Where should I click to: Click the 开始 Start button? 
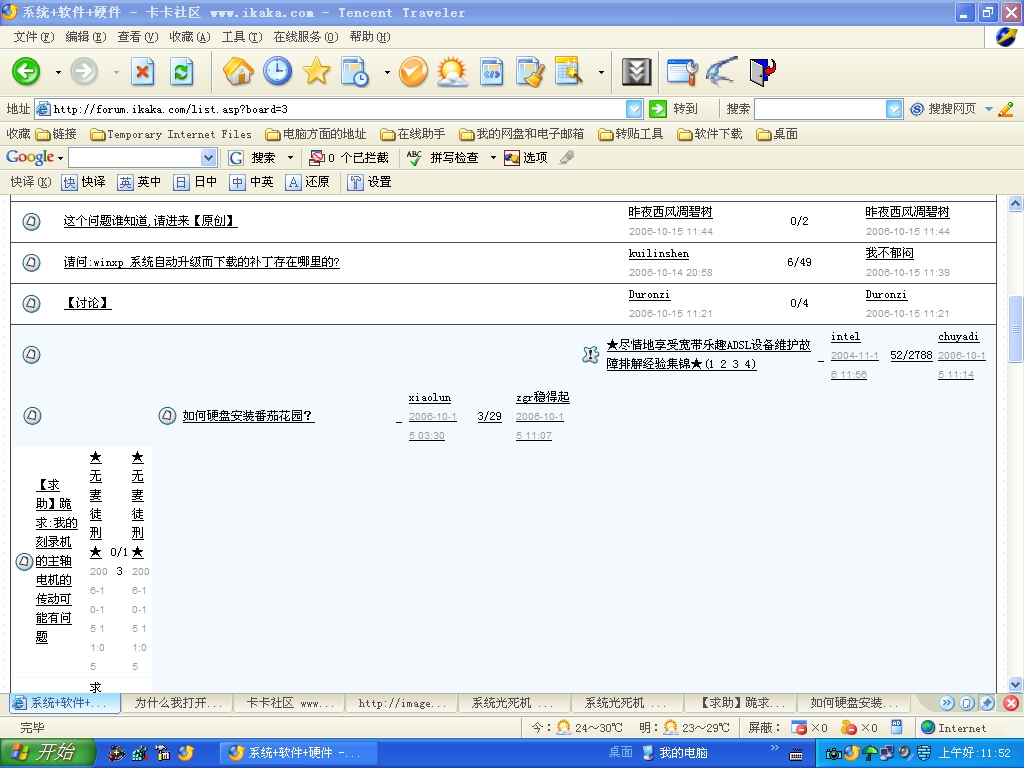(48, 753)
